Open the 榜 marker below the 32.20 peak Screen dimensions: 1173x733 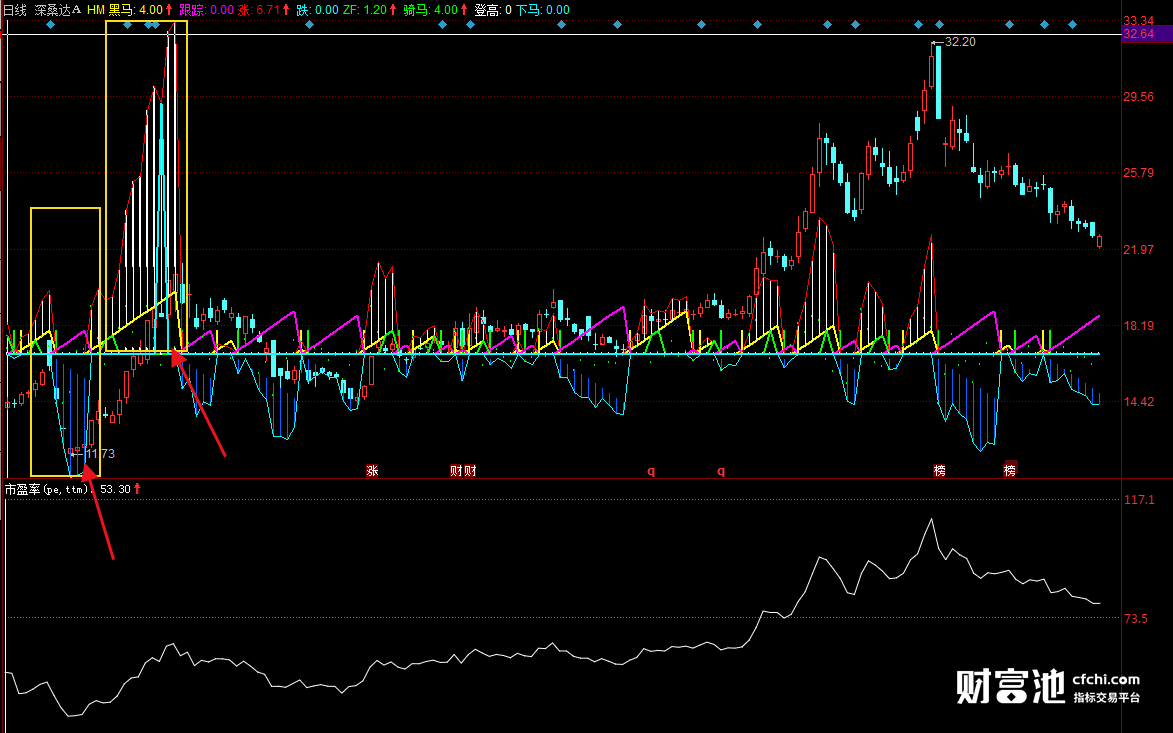(x=939, y=470)
